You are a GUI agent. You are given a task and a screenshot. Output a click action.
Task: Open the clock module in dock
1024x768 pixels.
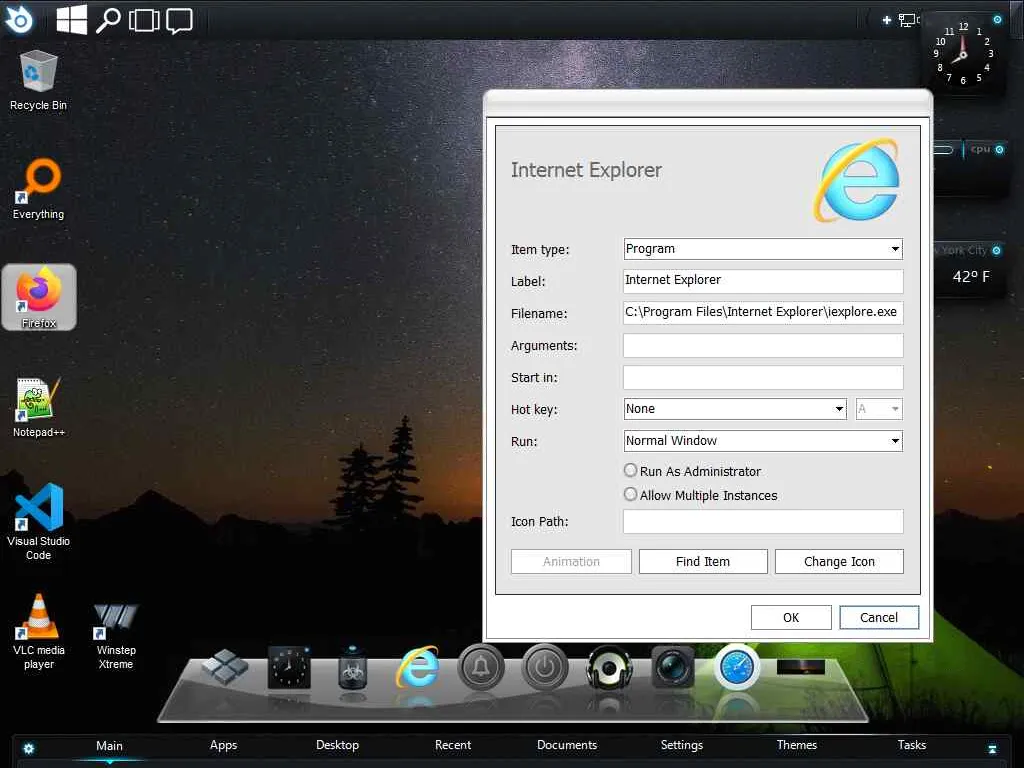point(289,667)
